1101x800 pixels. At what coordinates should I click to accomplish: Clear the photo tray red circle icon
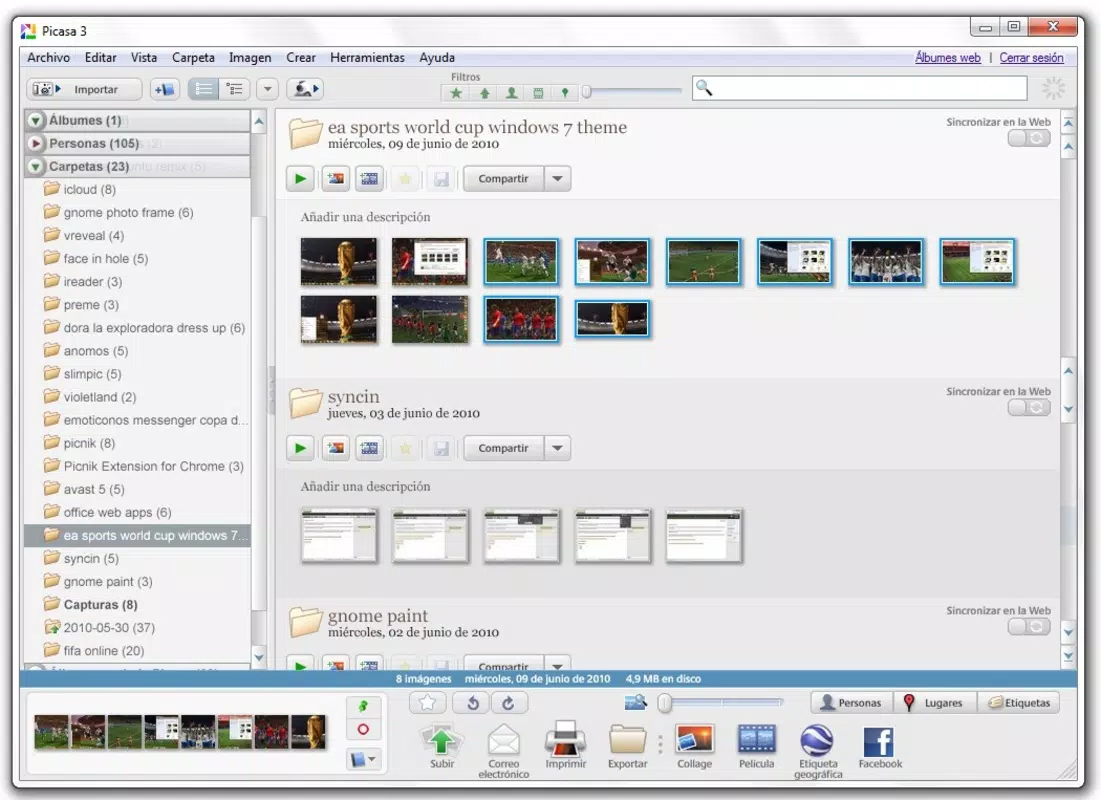click(363, 730)
